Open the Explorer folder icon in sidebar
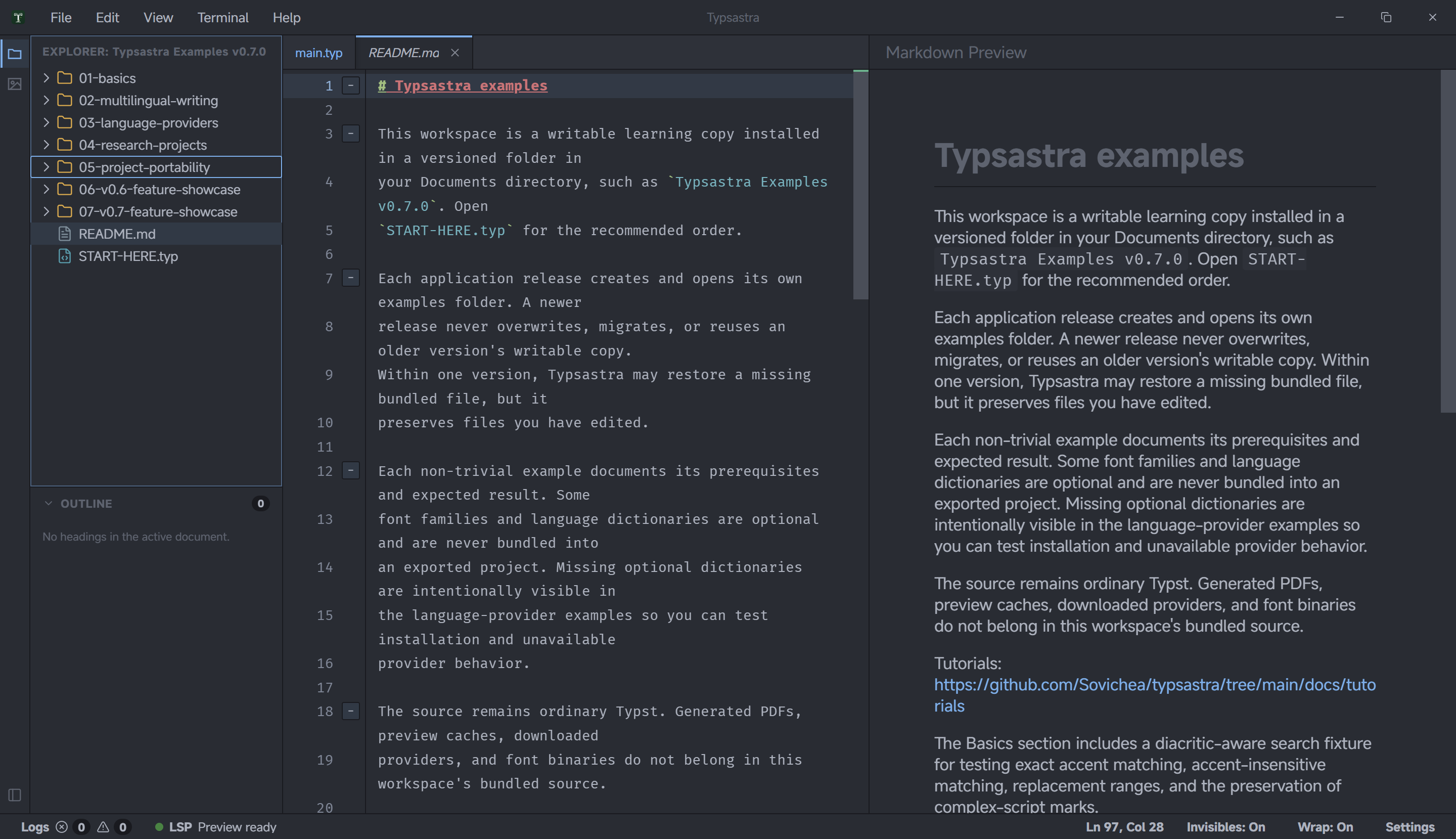Screen dimensions: 1456x839 [x=15, y=54]
